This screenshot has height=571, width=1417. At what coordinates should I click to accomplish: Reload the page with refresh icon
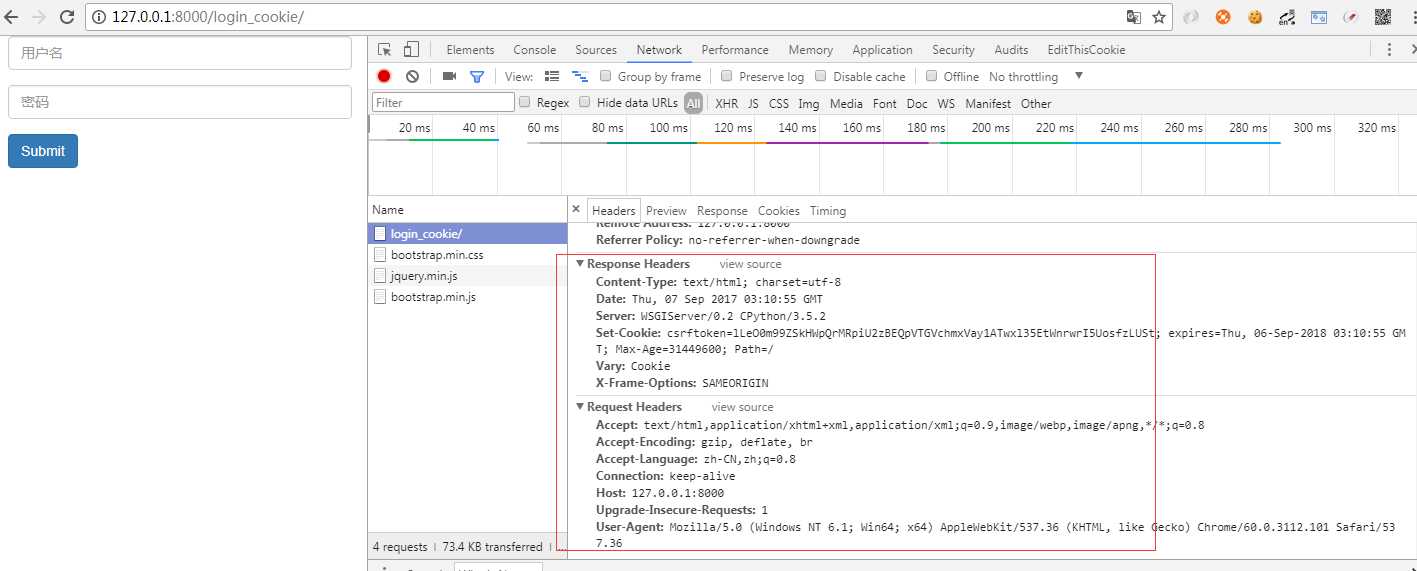point(68,17)
